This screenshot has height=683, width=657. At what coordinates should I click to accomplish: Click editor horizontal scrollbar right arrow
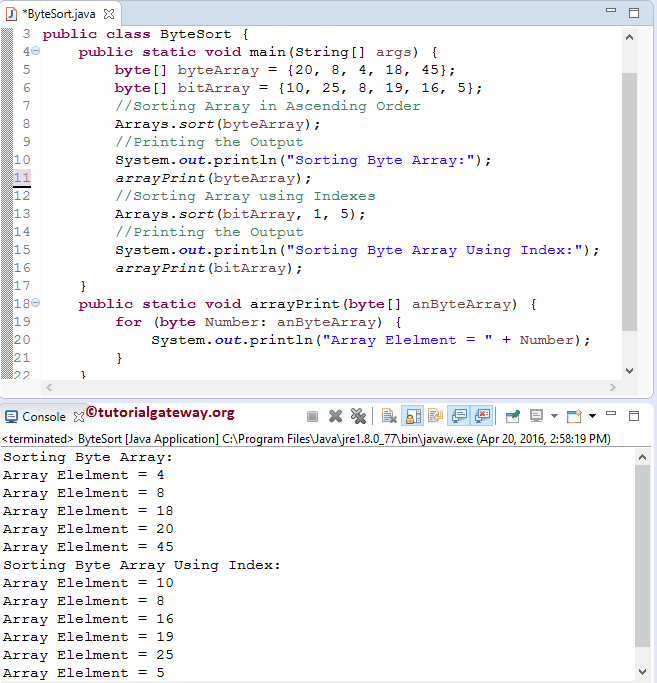pos(613,387)
